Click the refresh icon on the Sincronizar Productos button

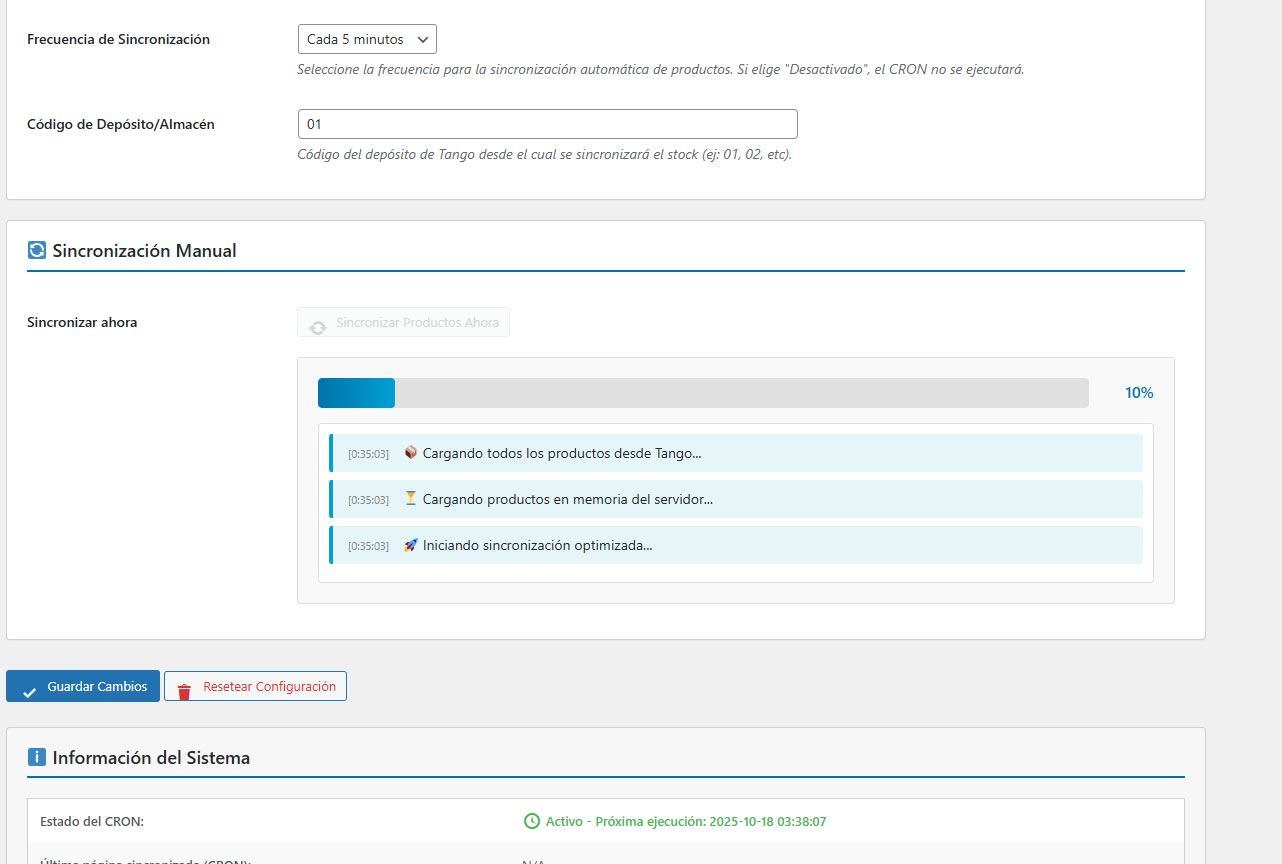coord(318,325)
